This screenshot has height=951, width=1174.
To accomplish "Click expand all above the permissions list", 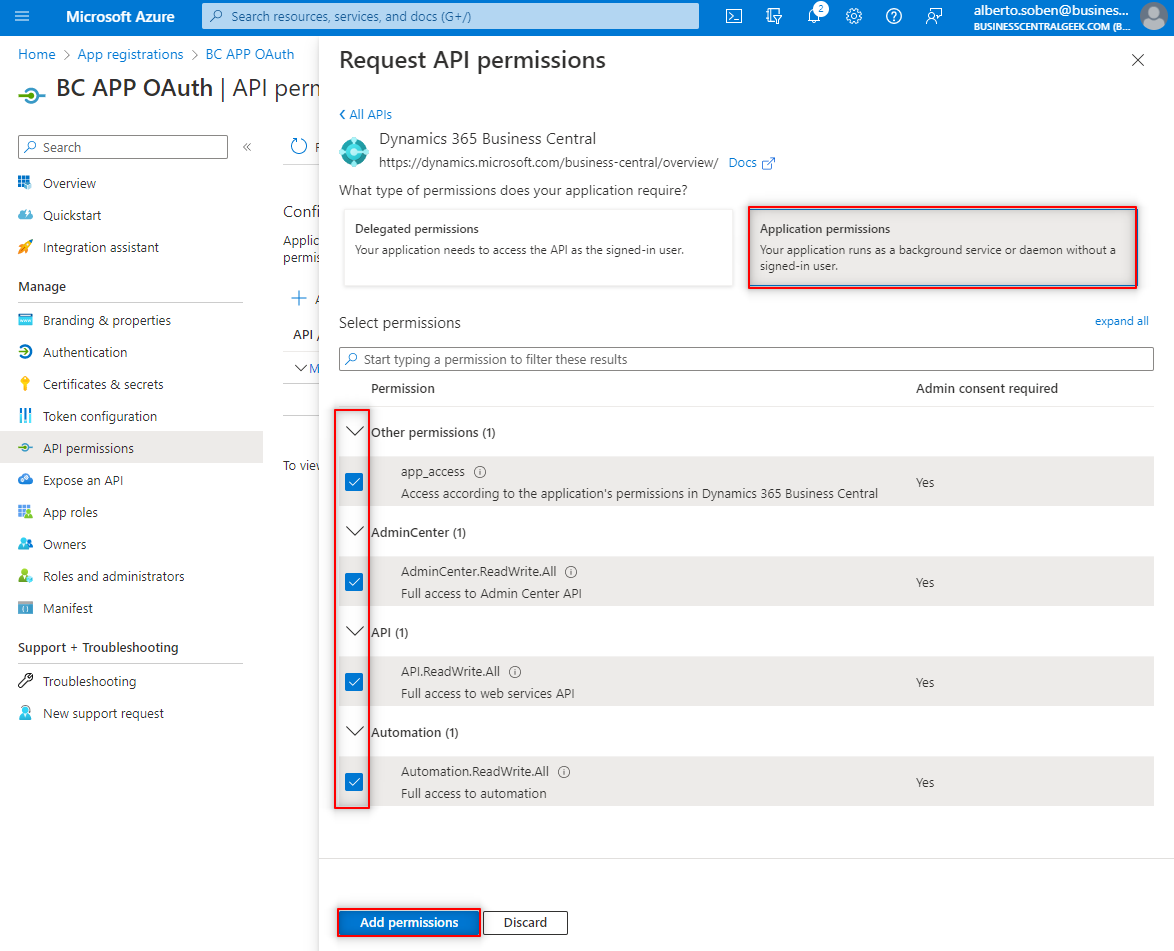I will pyautogui.click(x=1121, y=321).
